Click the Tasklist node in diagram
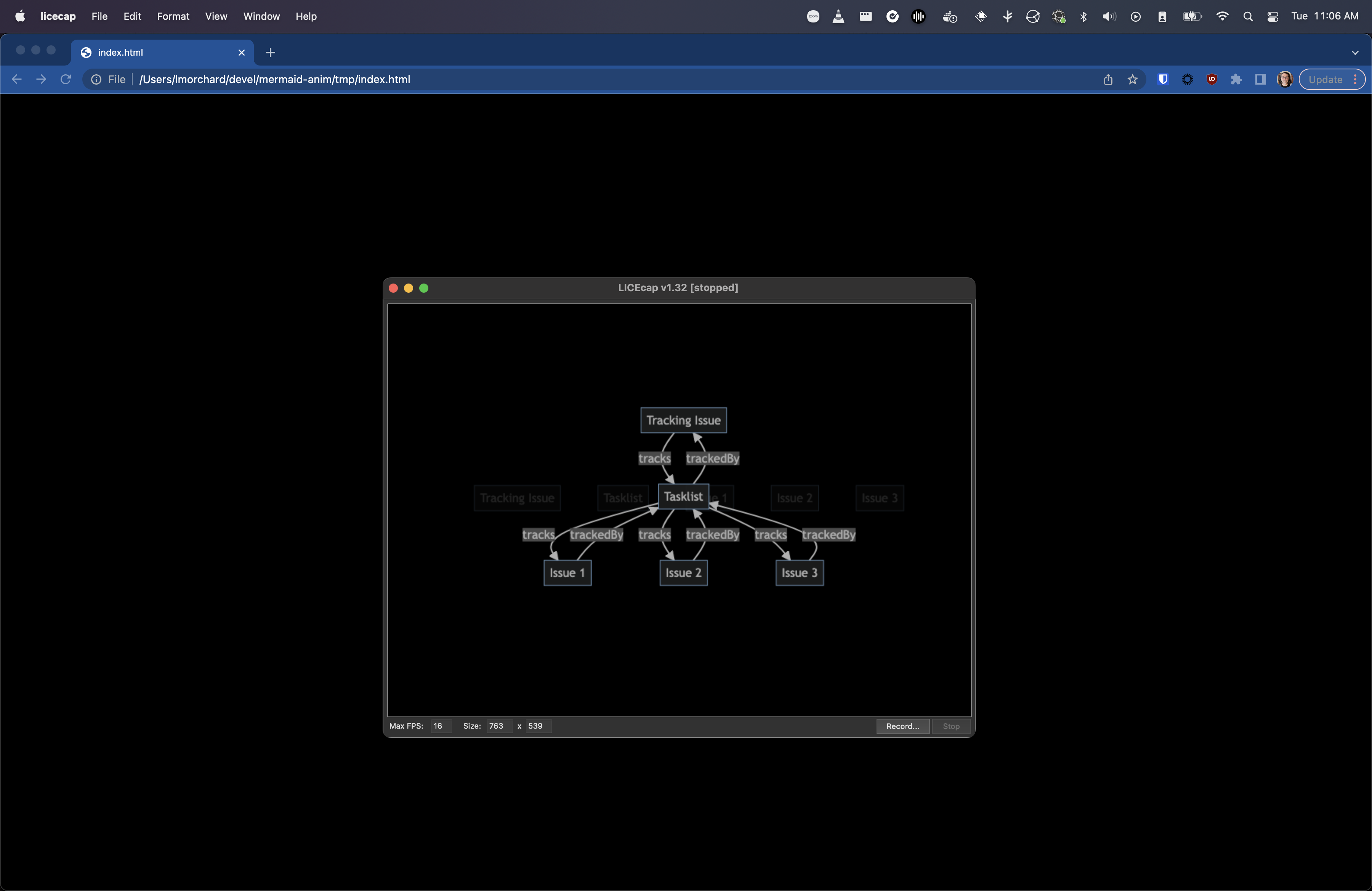This screenshot has height=891, width=1372. click(x=683, y=497)
